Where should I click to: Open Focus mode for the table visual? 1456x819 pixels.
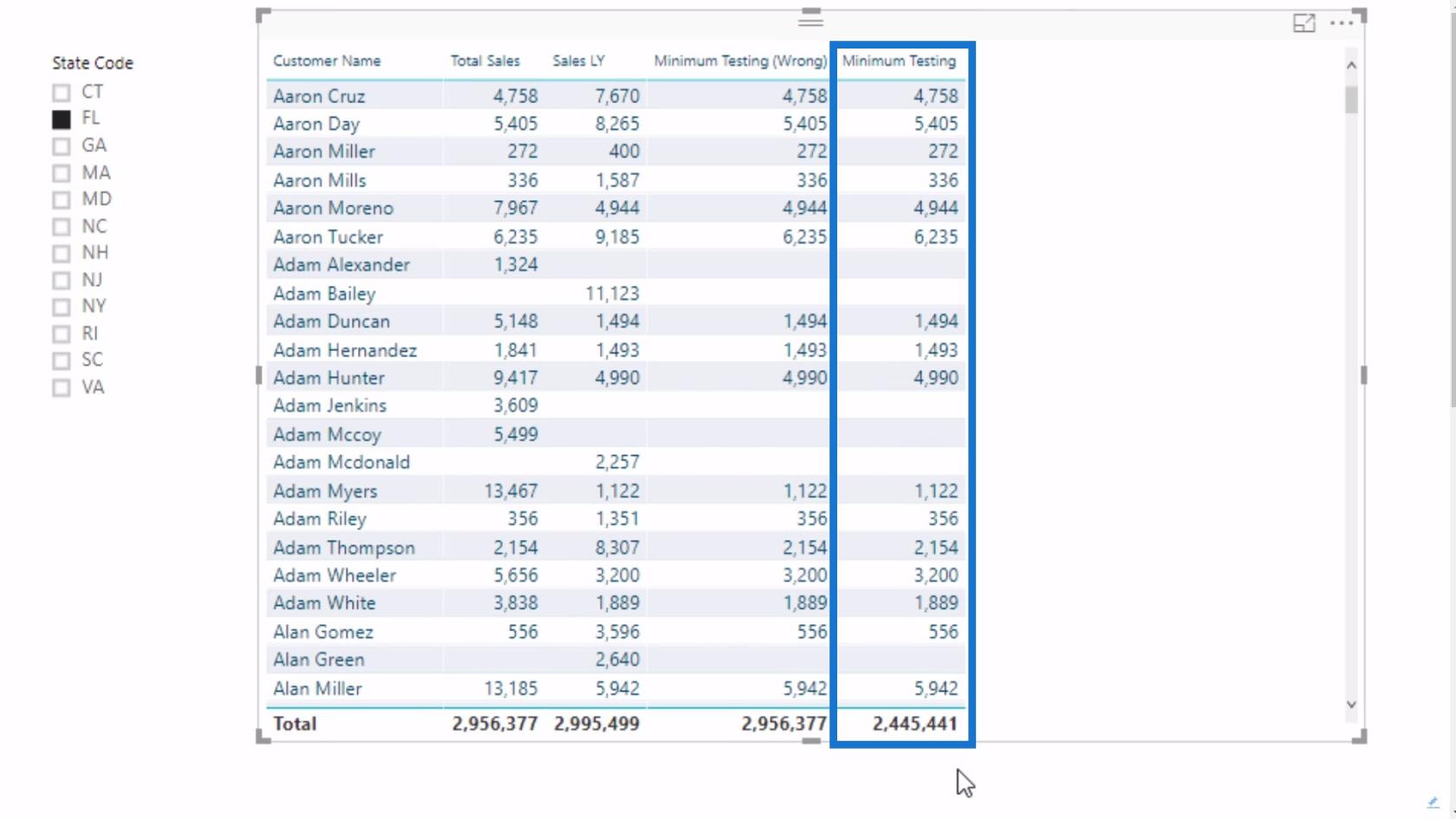click(1303, 23)
